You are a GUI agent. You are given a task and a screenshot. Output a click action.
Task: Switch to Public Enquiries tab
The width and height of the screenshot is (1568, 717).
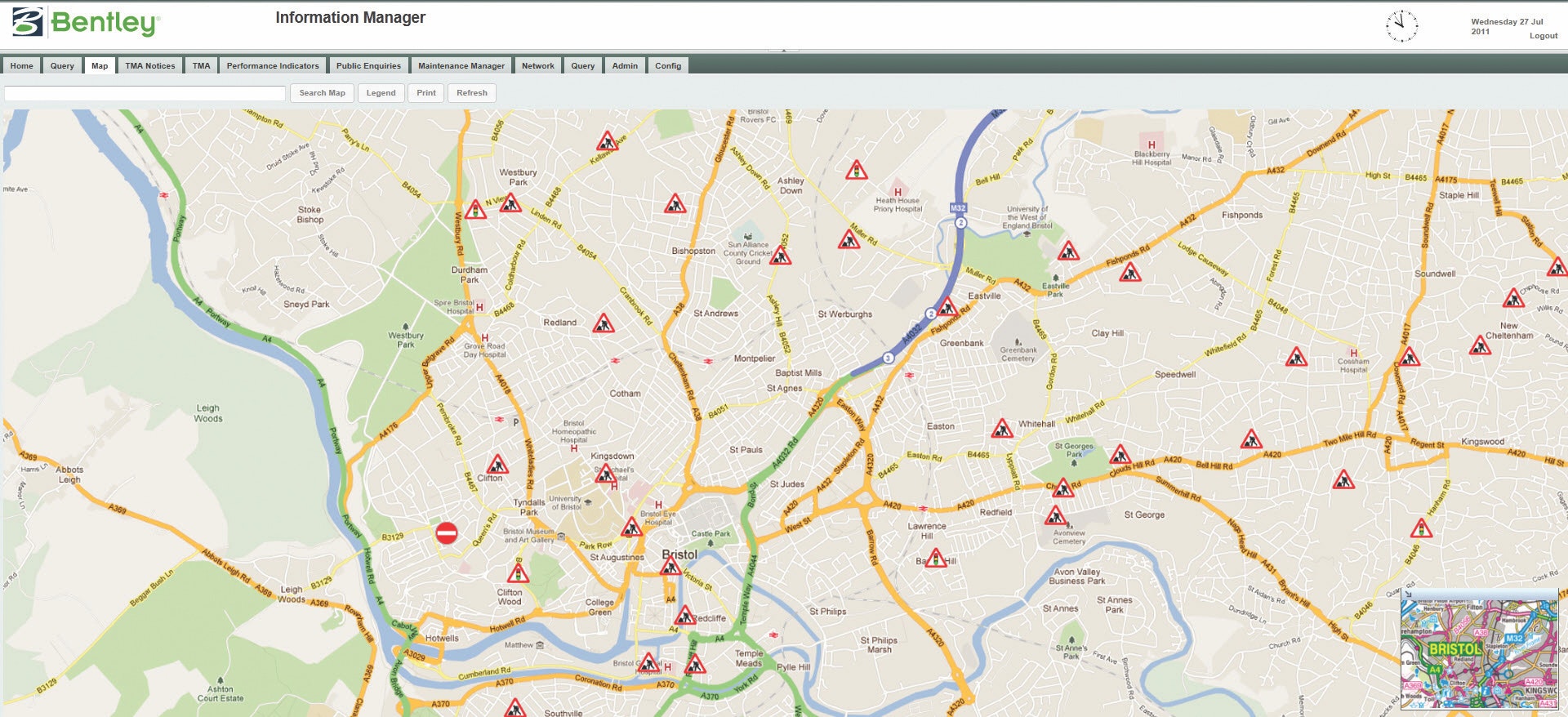[x=368, y=66]
